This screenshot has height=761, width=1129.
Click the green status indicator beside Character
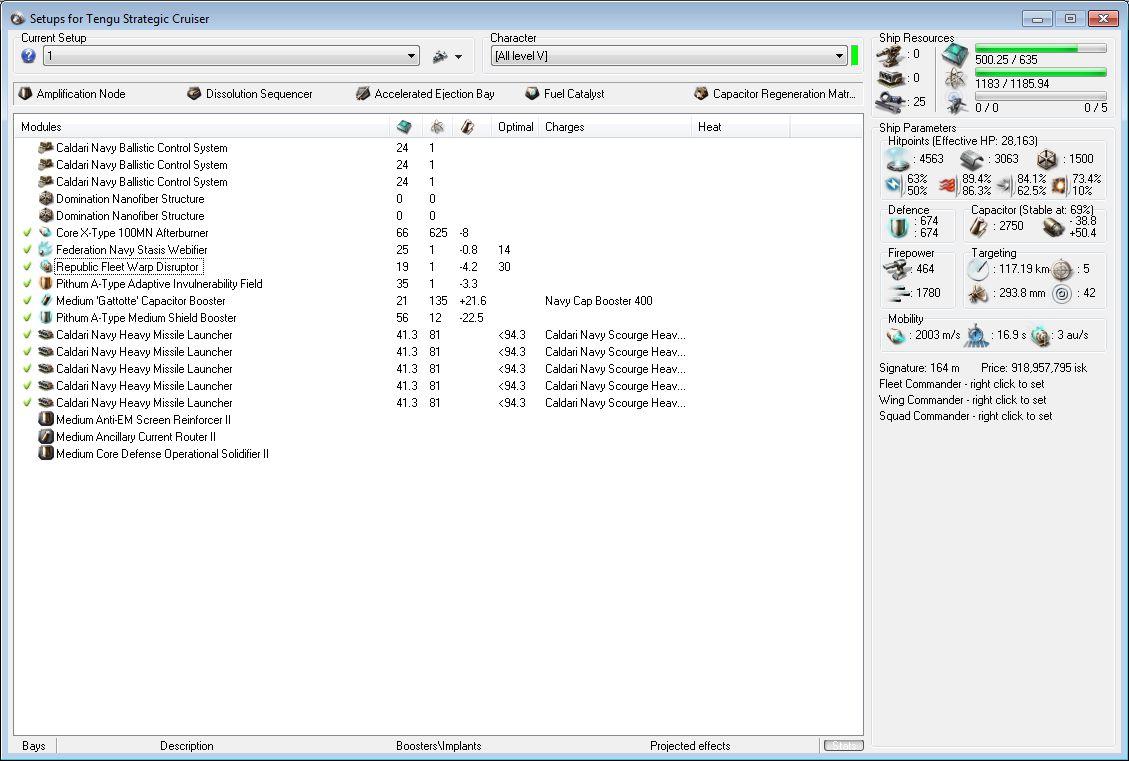click(x=855, y=55)
